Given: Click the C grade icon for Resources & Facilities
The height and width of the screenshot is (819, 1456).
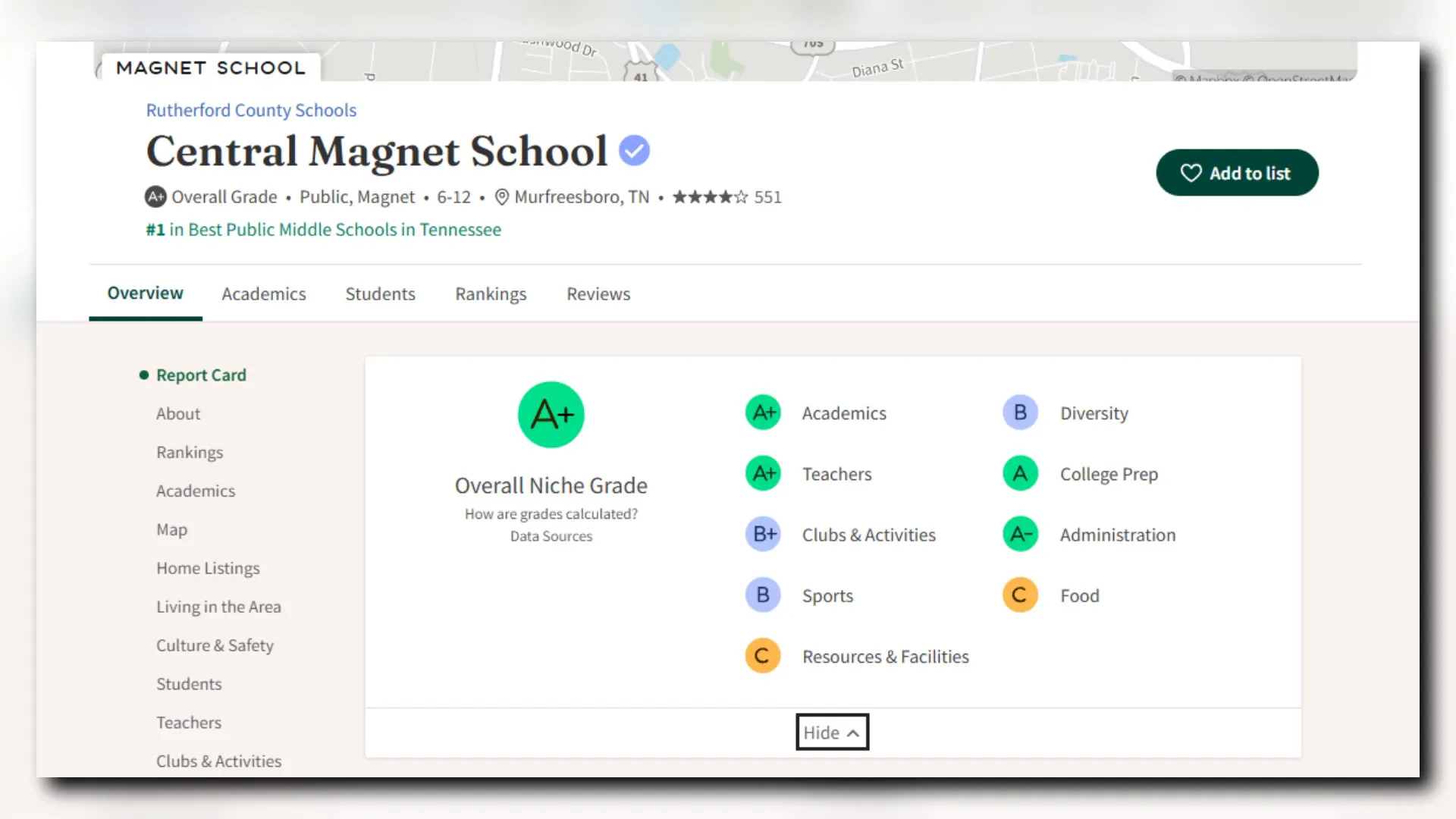Looking at the screenshot, I should tap(763, 656).
